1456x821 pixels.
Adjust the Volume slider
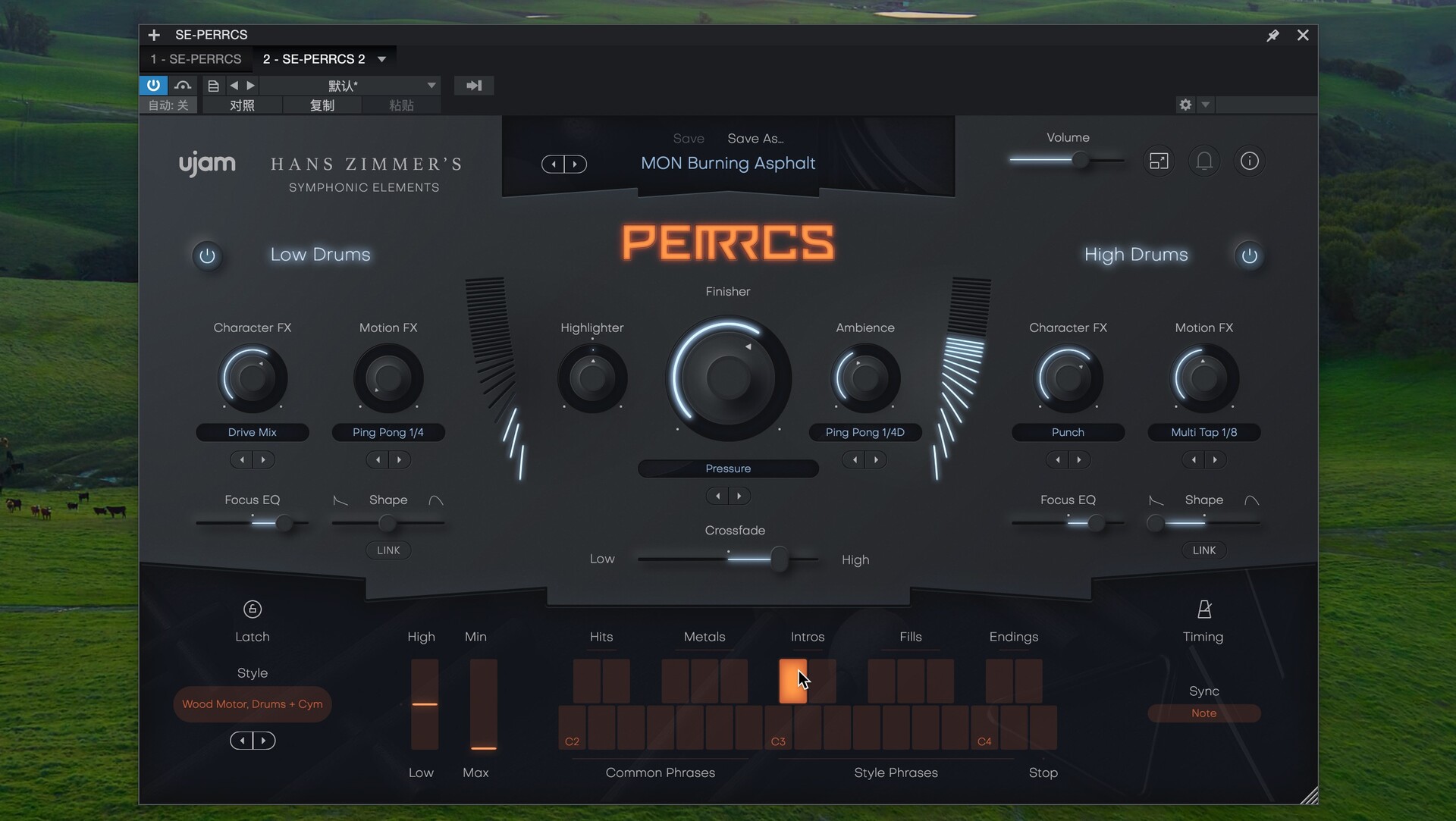point(1067,160)
